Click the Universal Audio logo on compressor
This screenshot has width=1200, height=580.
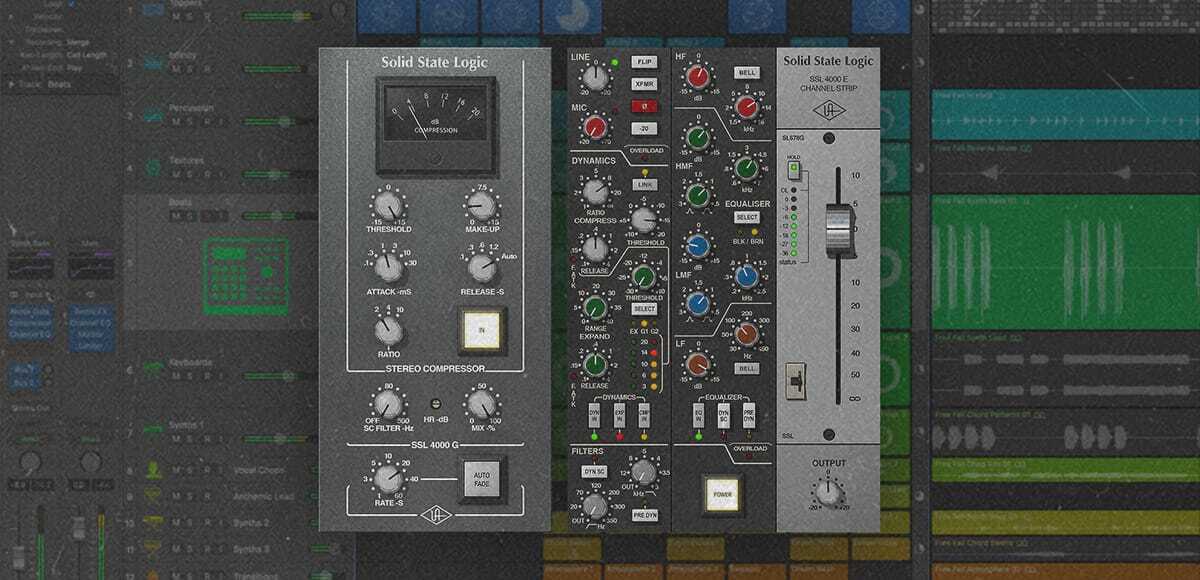433,517
